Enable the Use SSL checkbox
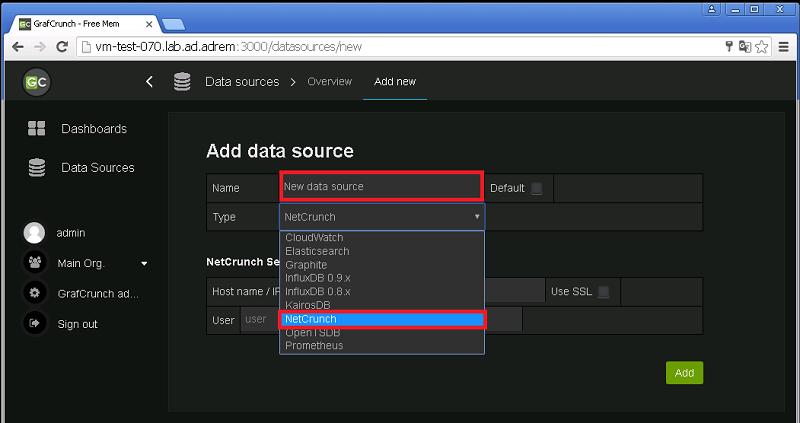The image size is (800, 423). point(604,292)
